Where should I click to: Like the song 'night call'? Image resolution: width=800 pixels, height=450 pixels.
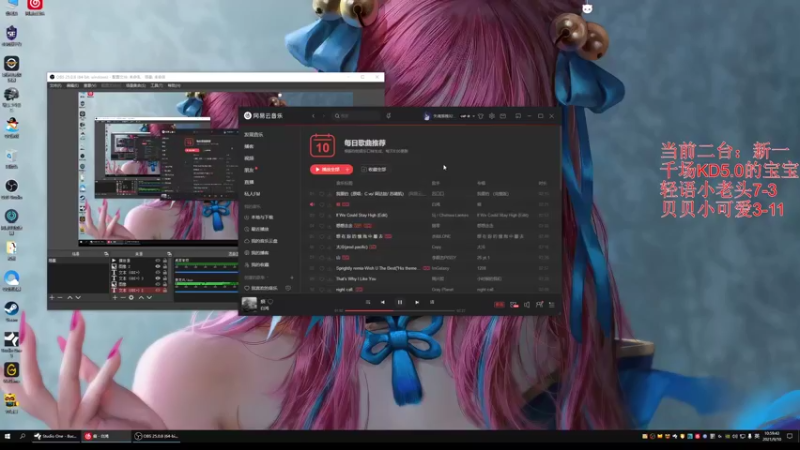pyautogui.click(x=321, y=290)
